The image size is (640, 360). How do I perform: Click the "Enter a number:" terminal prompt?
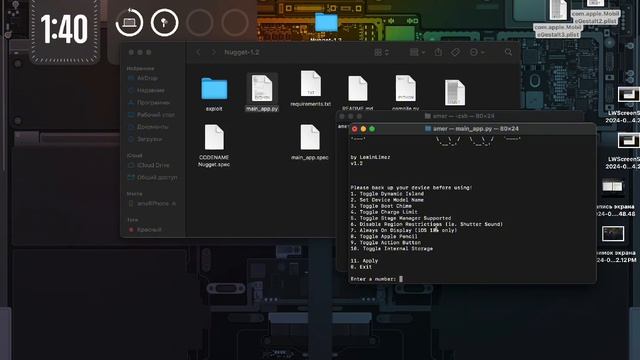[x=373, y=279]
